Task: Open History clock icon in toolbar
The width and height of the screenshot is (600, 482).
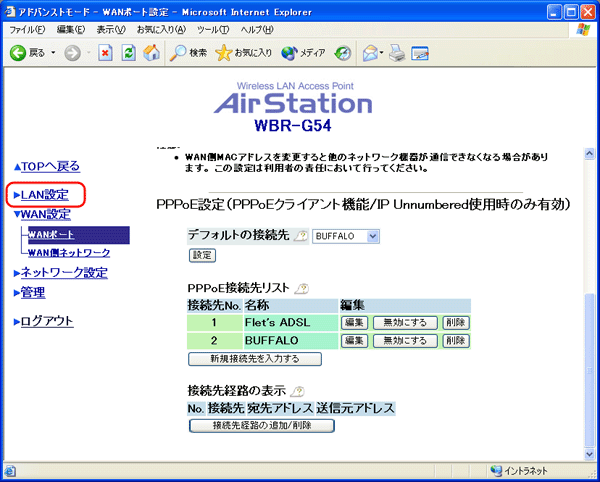Action: tap(342, 54)
